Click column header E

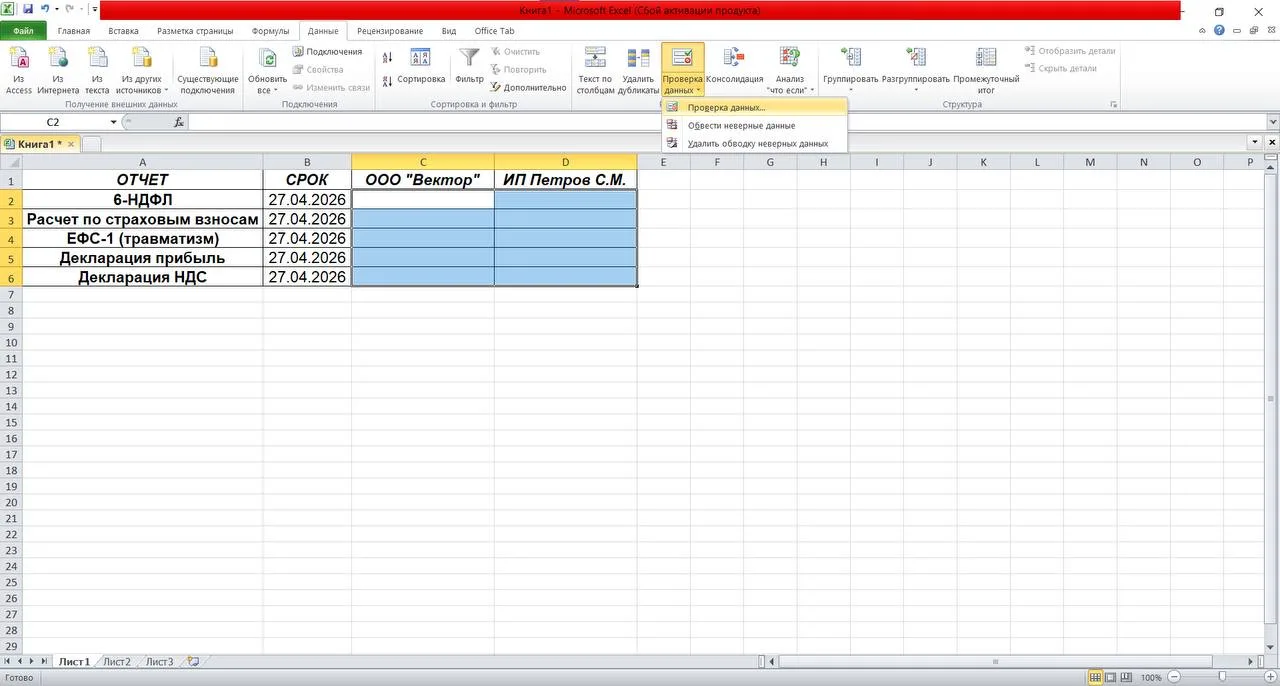point(664,162)
